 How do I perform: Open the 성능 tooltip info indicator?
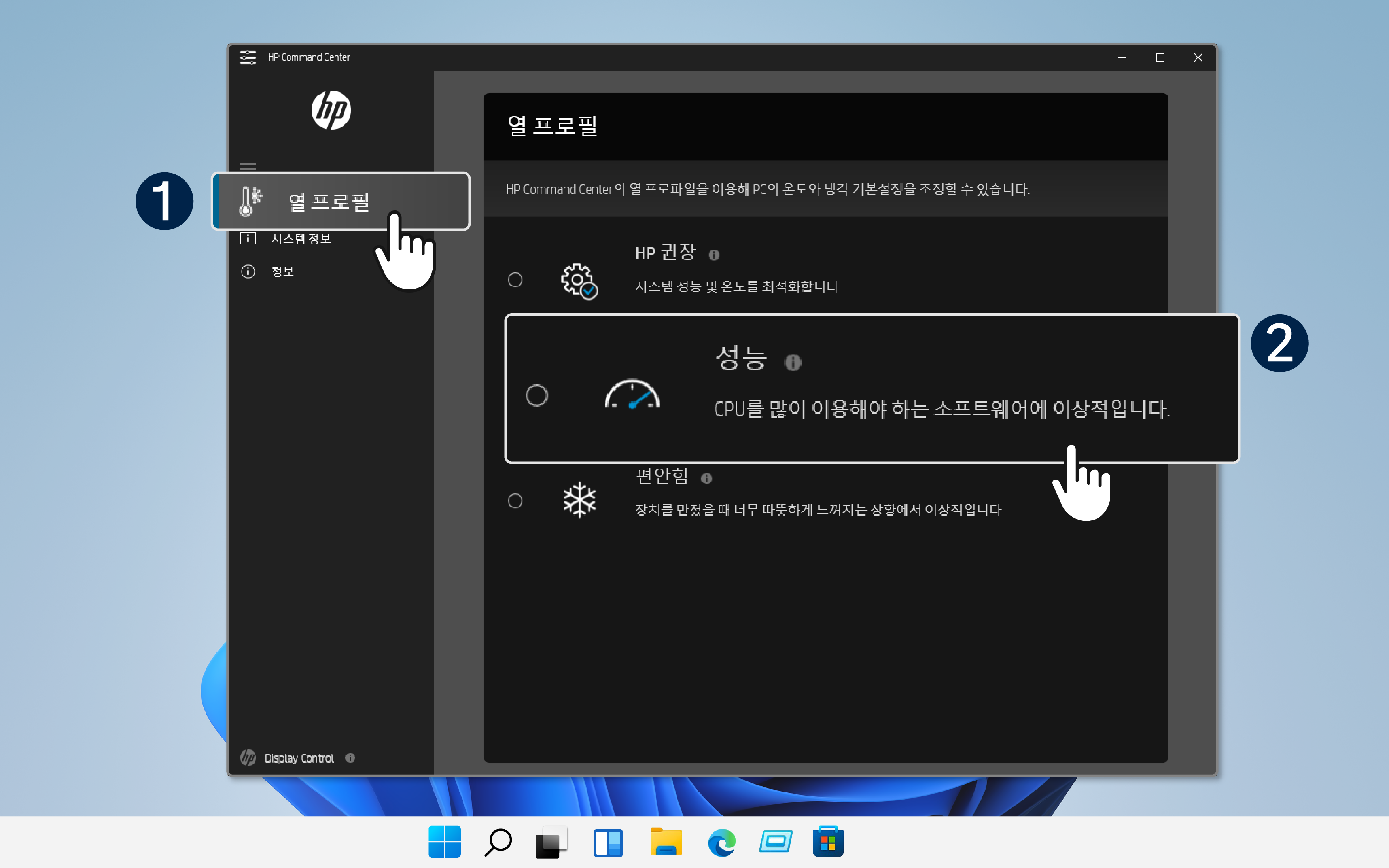793,362
